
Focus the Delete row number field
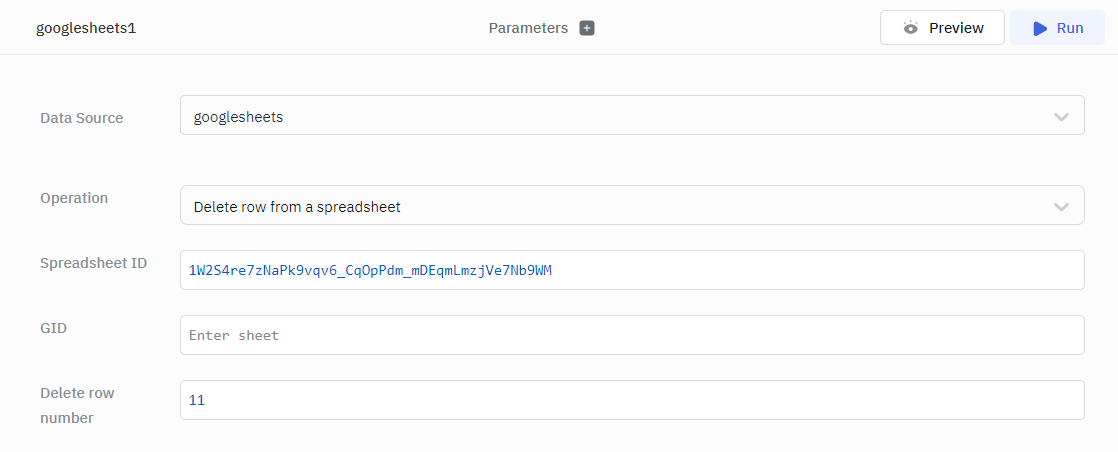pyautogui.click(x=632, y=400)
